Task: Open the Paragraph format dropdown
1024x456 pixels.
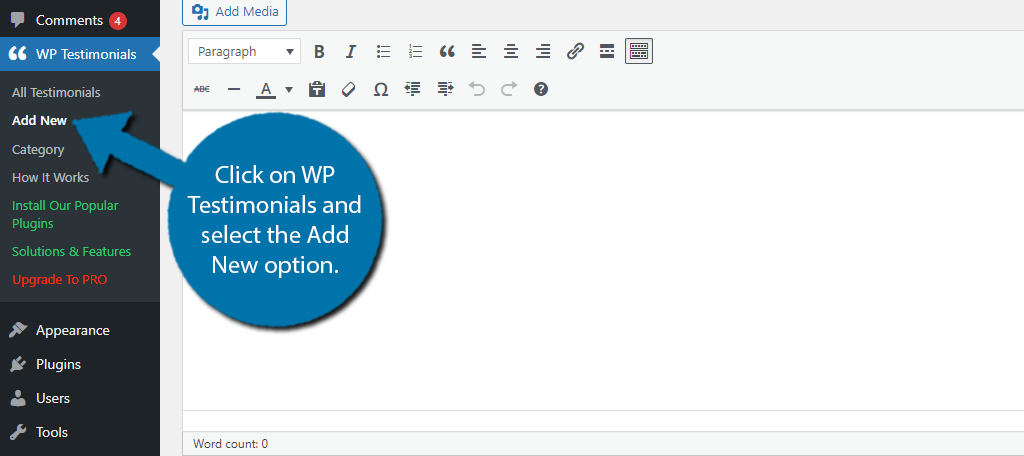Action: [x=244, y=52]
